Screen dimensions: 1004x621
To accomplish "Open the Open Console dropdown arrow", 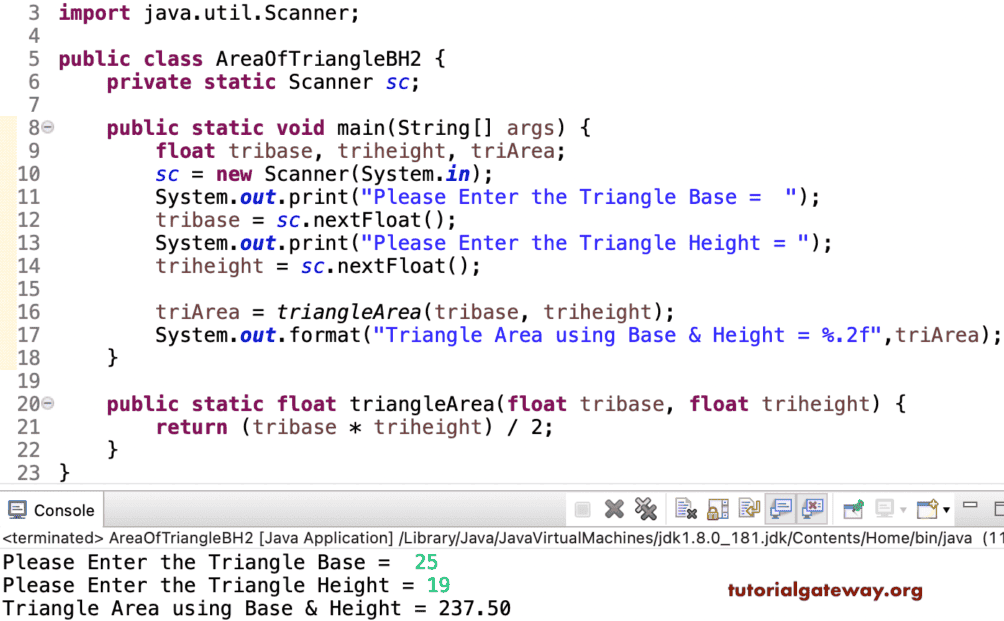I will [944, 510].
